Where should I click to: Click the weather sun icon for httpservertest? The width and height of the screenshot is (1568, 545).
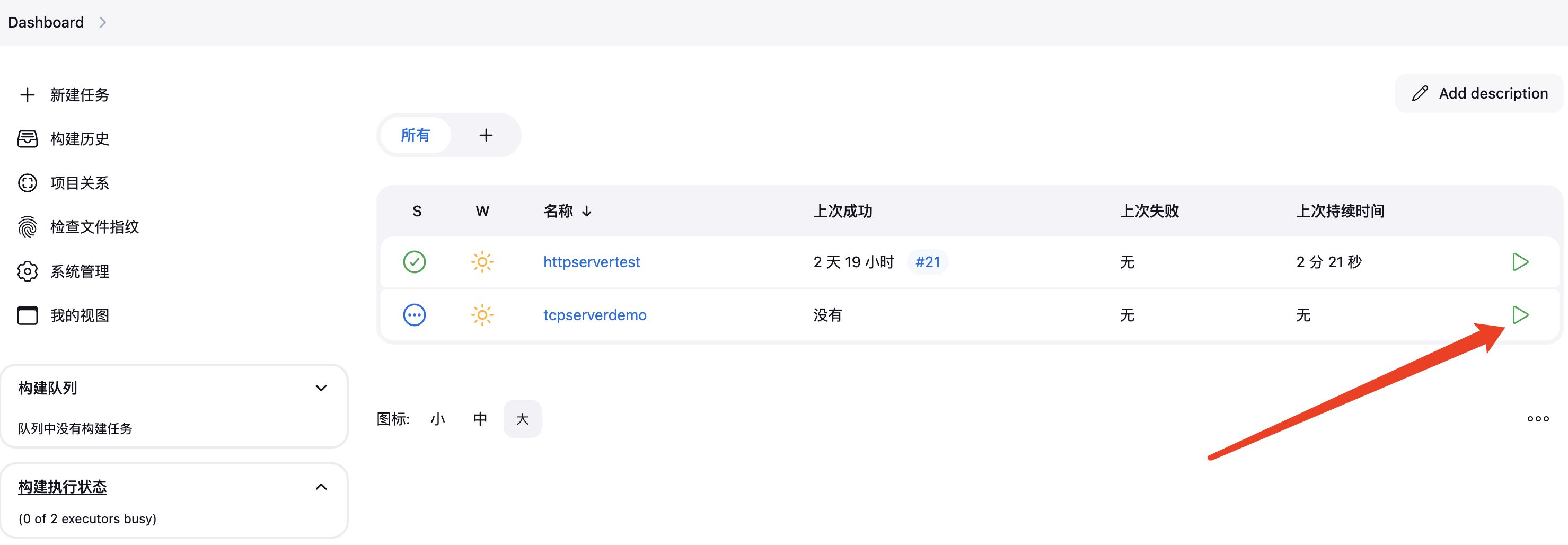482,262
